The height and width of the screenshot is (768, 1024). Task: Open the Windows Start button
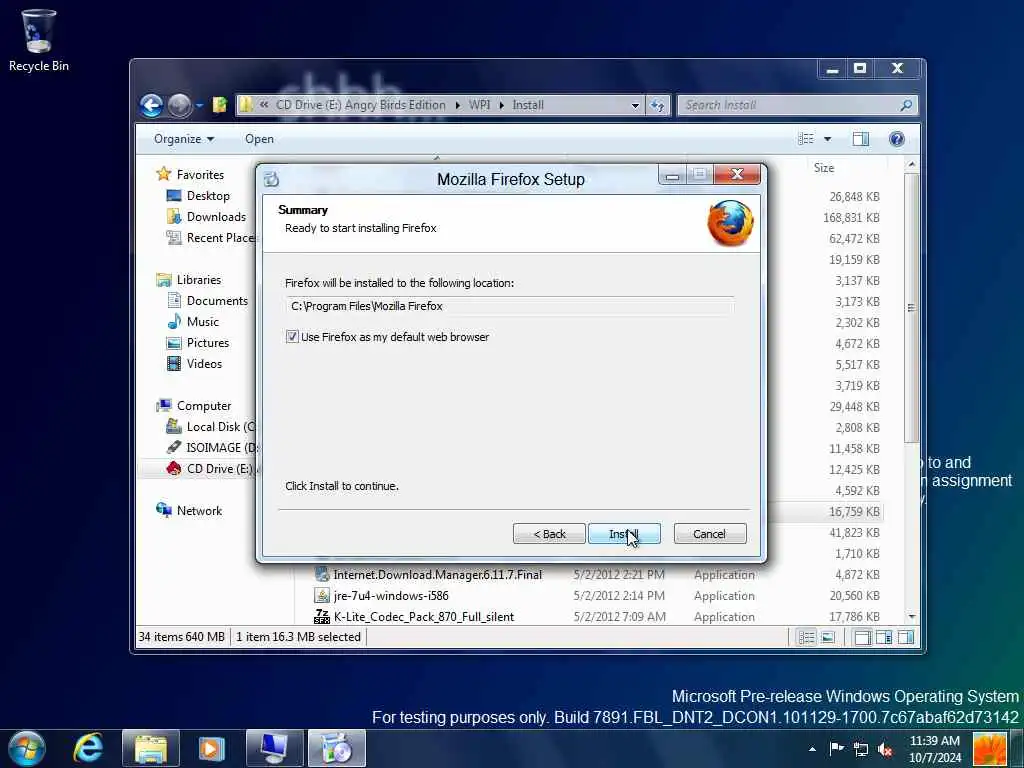tap(27, 748)
